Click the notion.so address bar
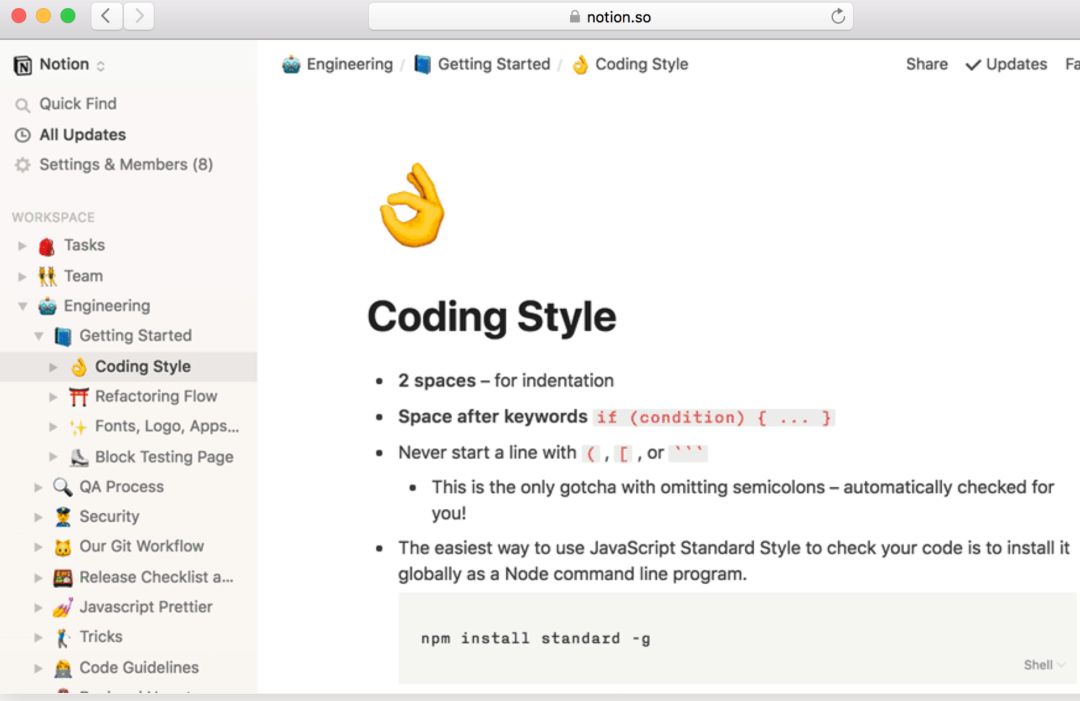The height and width of the screenshot is (701, 1080). [611, 17]
